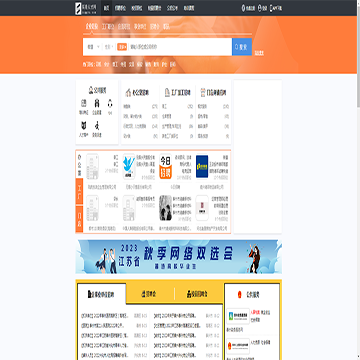Open the highlighted home item in top navigation
This screenshot has width=360, height=360.
(106, 8)
